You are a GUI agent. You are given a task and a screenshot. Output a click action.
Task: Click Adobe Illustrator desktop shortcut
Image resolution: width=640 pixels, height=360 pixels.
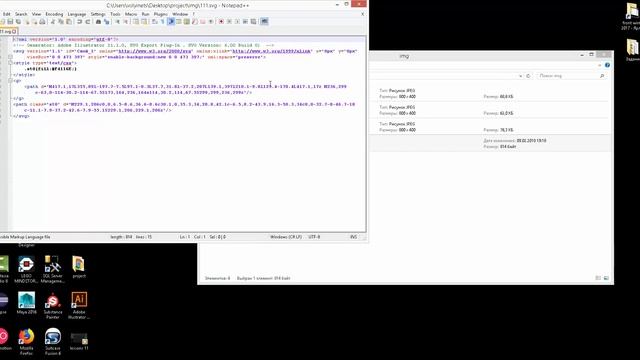point(79,305)
